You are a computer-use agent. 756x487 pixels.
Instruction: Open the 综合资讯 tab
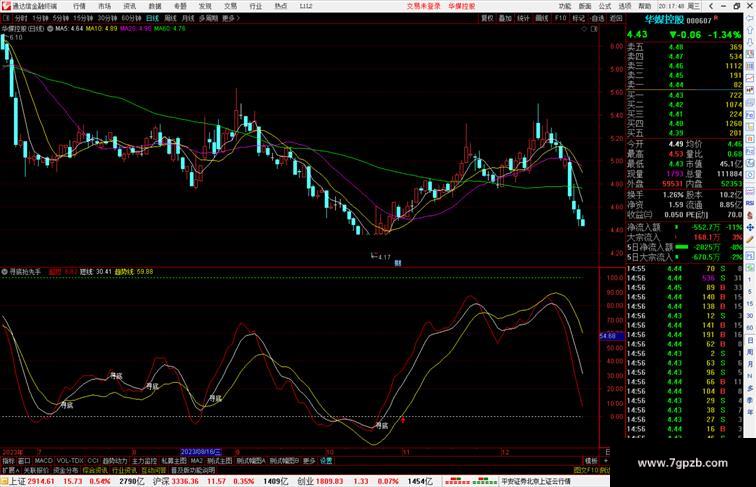tap(95, 470)
